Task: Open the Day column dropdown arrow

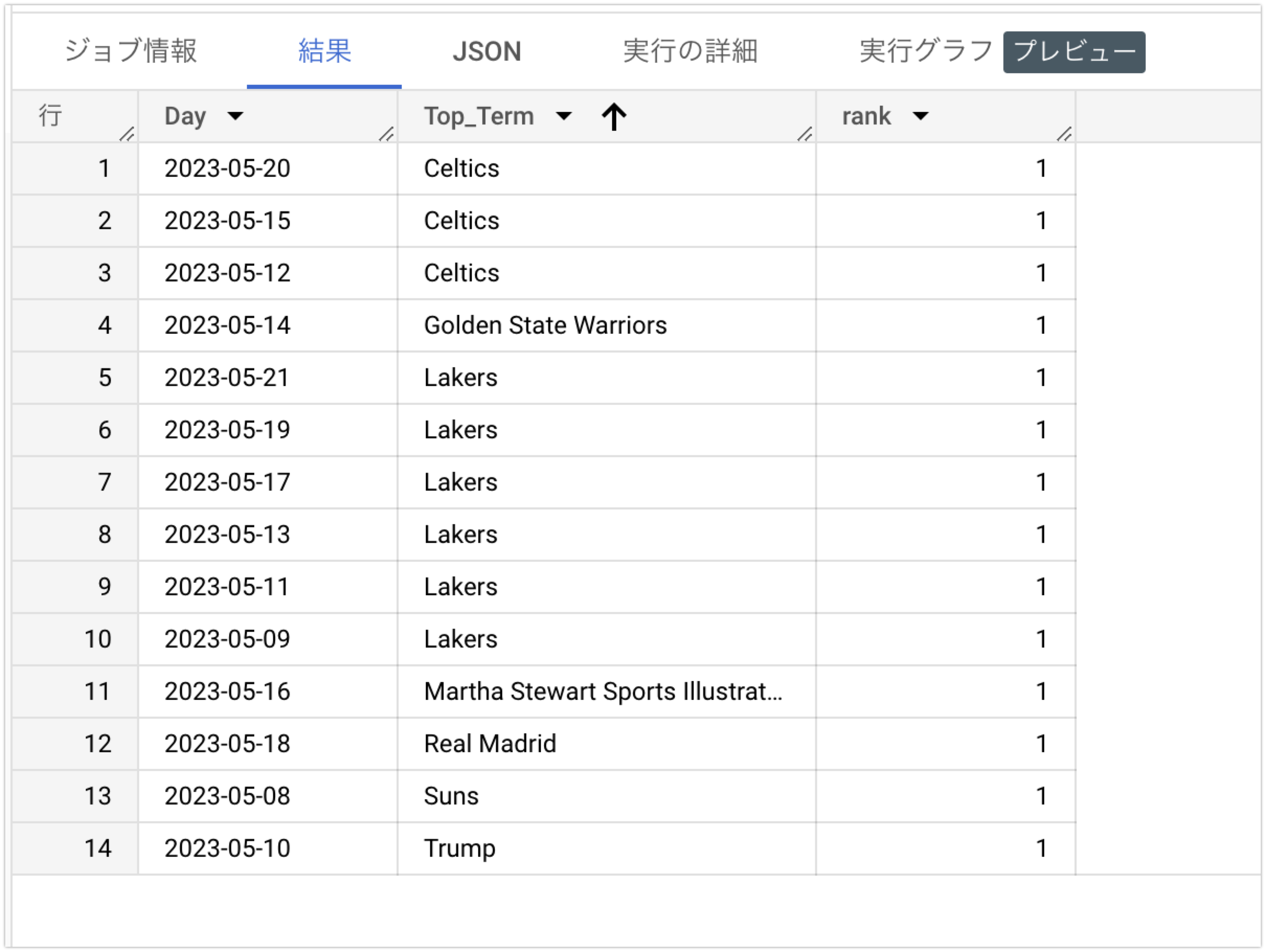Action: (x=235, y=116)
